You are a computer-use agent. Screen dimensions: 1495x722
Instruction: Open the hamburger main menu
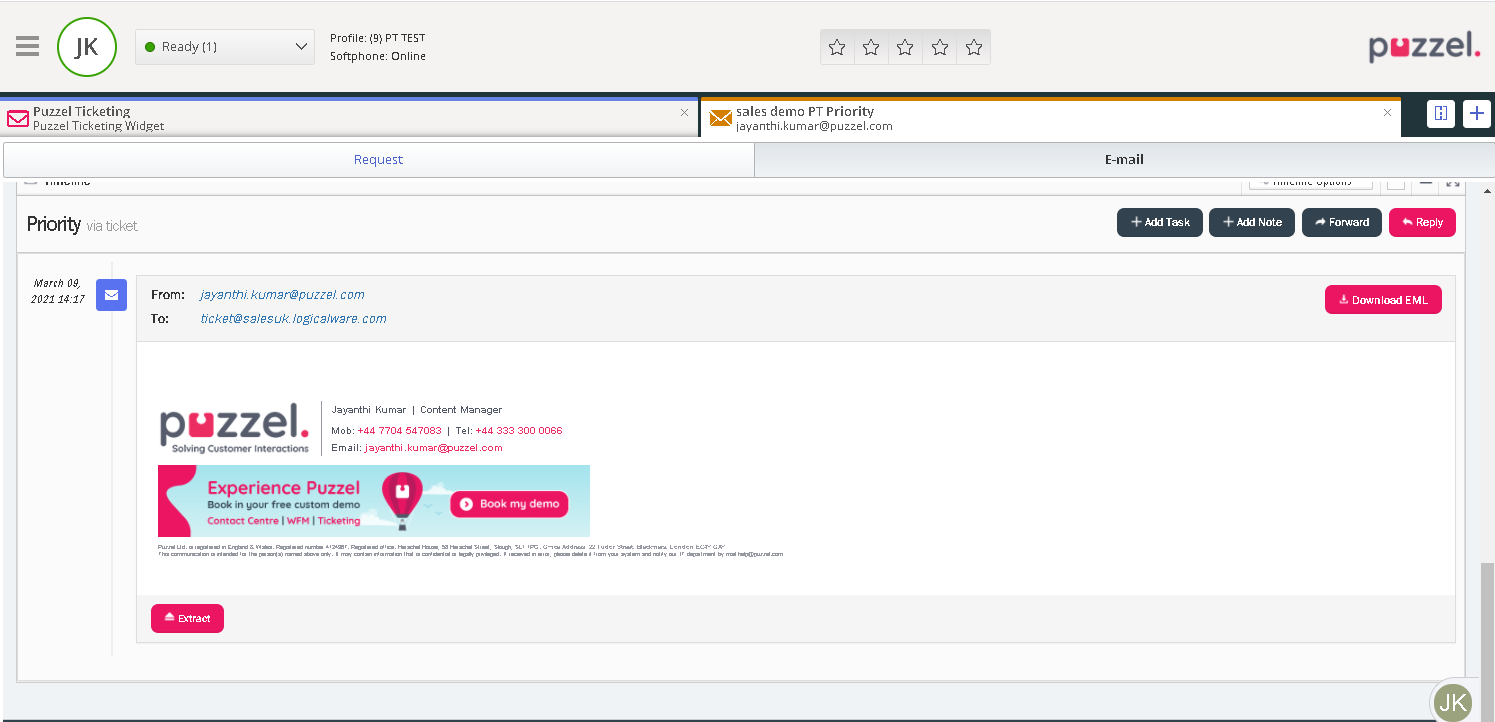coord(28,46)
